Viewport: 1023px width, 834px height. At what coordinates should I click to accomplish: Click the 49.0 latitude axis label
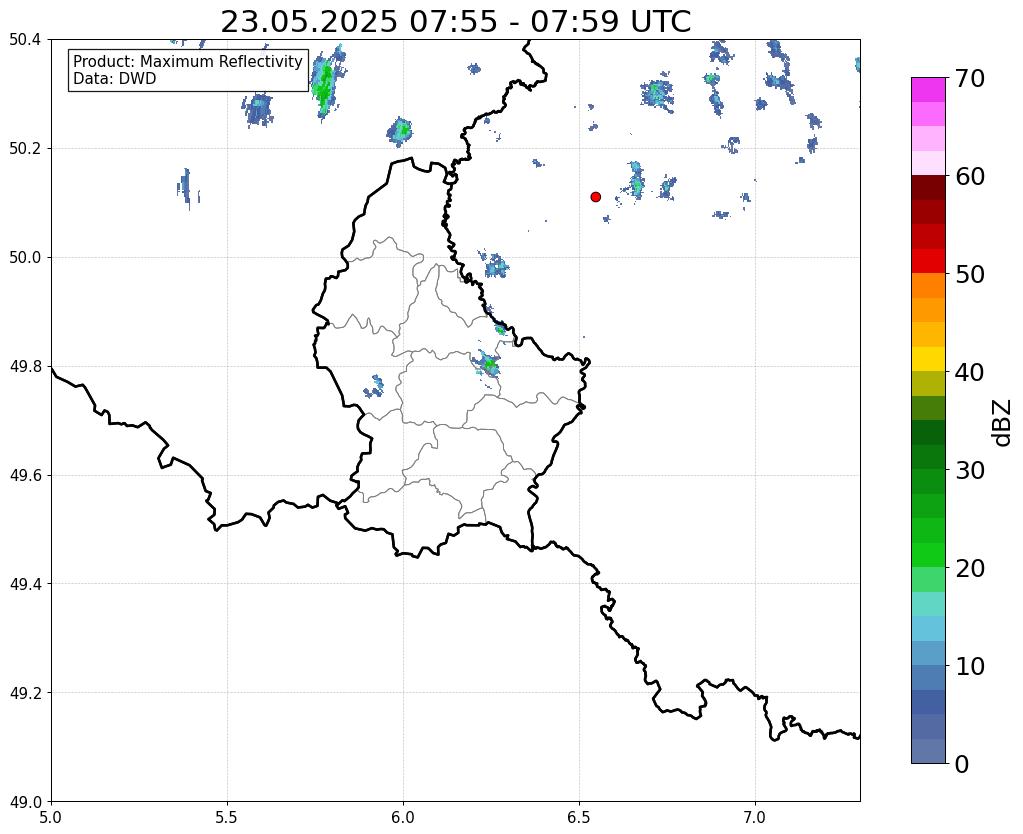25,802
